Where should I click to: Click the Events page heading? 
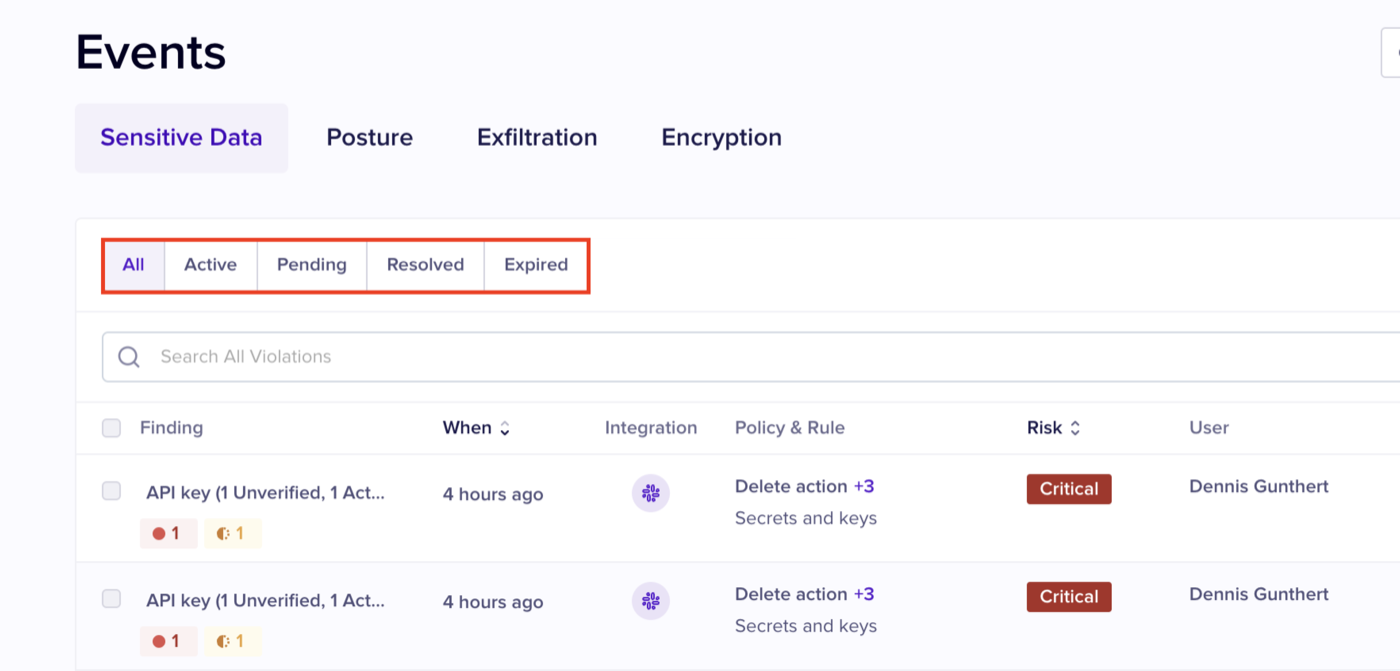151,52
